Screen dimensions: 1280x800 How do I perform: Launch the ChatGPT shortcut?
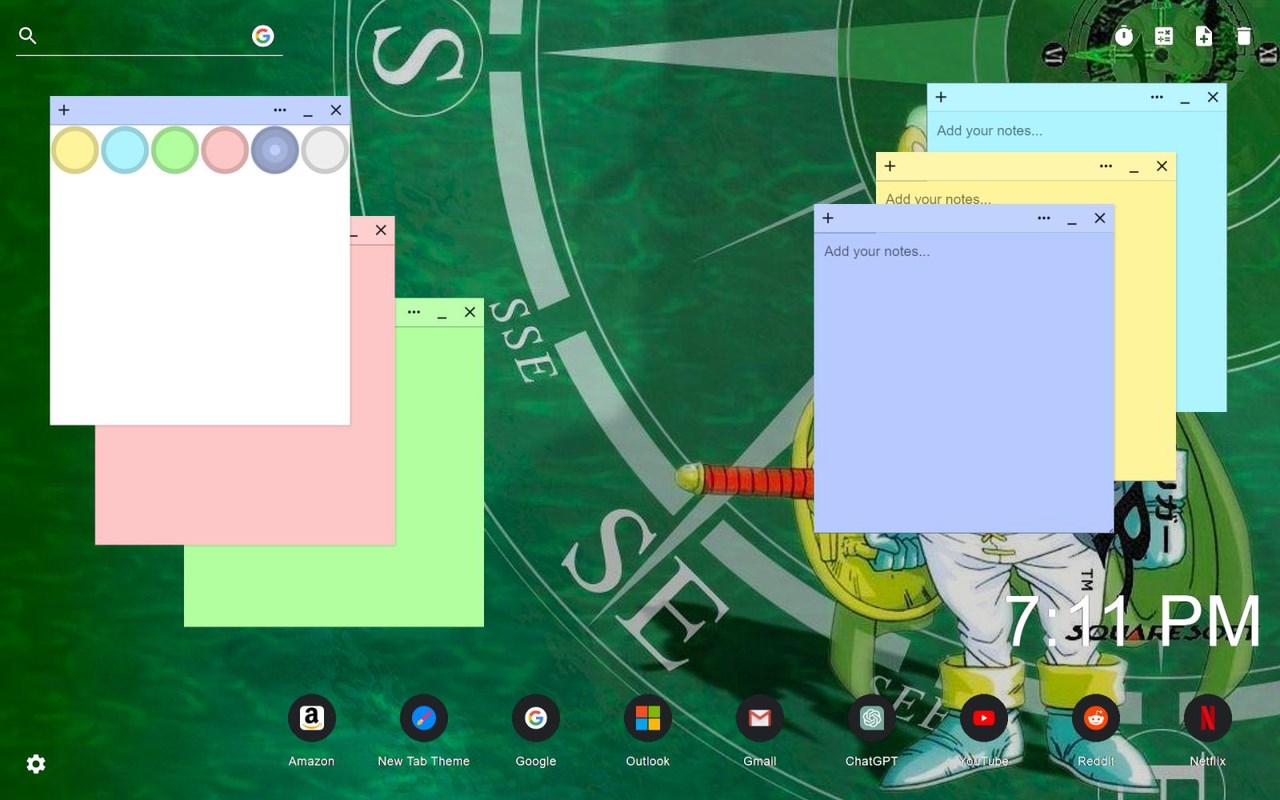click(x=872, y=718)
